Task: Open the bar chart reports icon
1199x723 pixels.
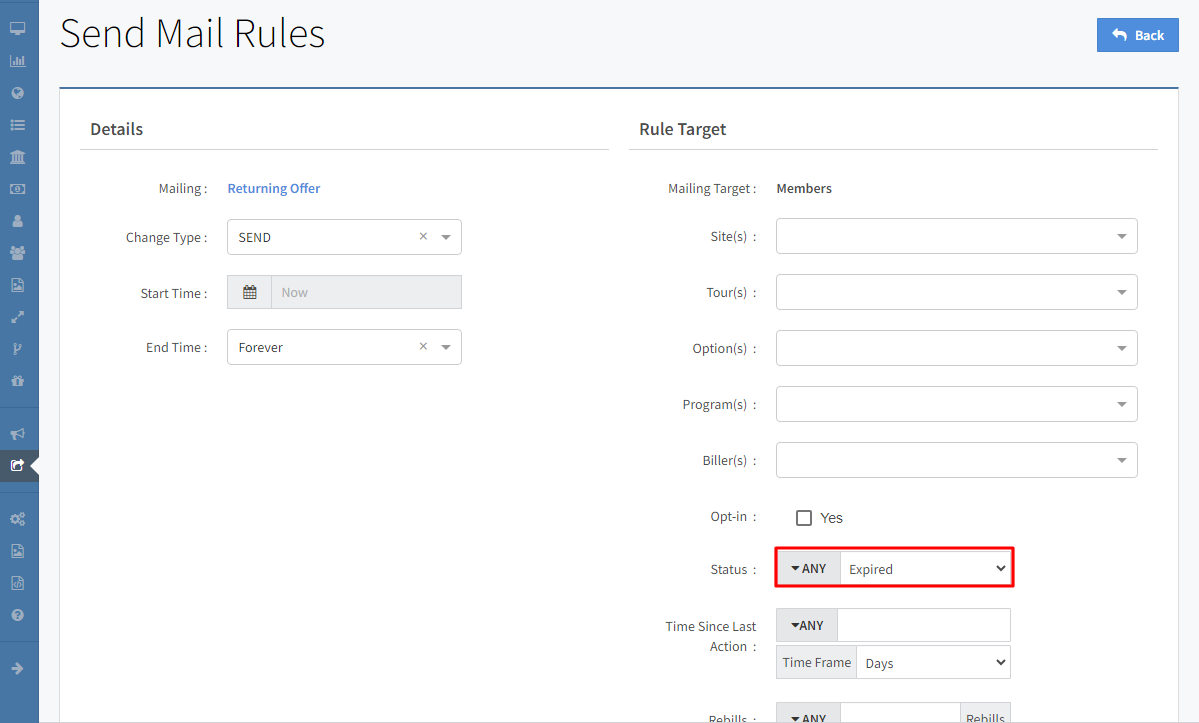Action: (17, 61)
